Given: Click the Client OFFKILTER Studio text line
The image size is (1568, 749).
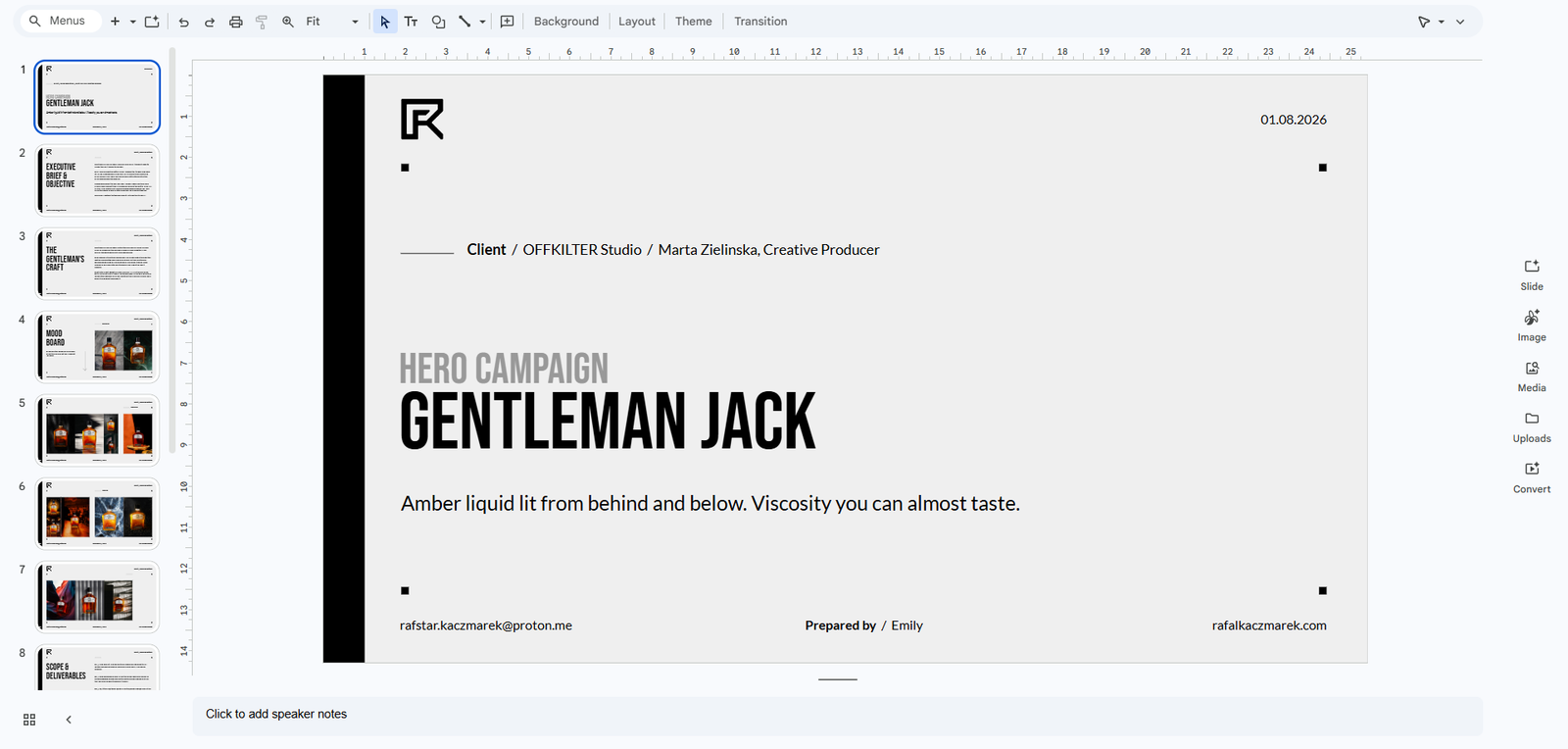Looking at the screenshot, I should coord(673,250).
